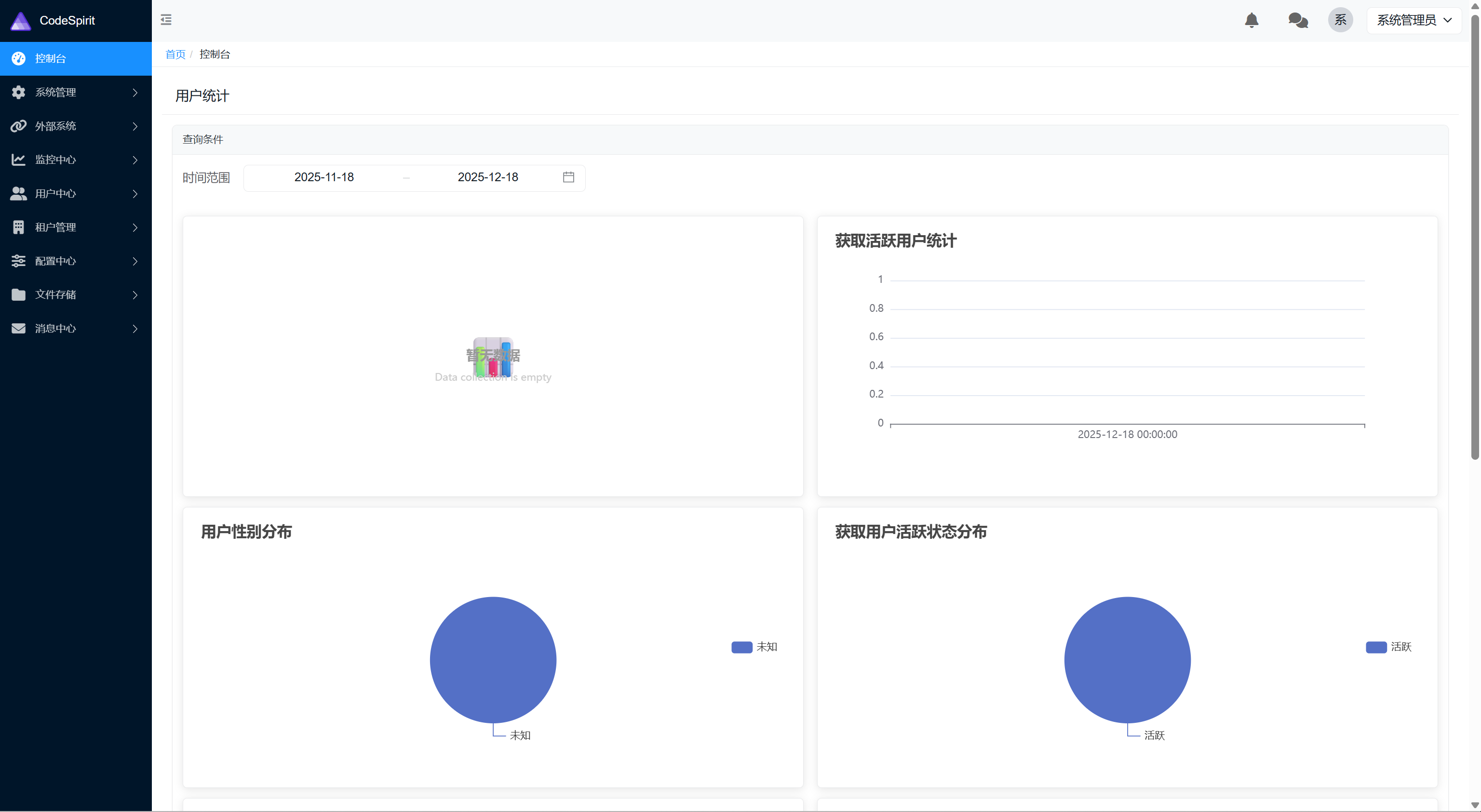The height and width of the screenshot is (812, 1481).
Task: Click the envelope icon for 消息中心
Action: [x=18, y=328]
